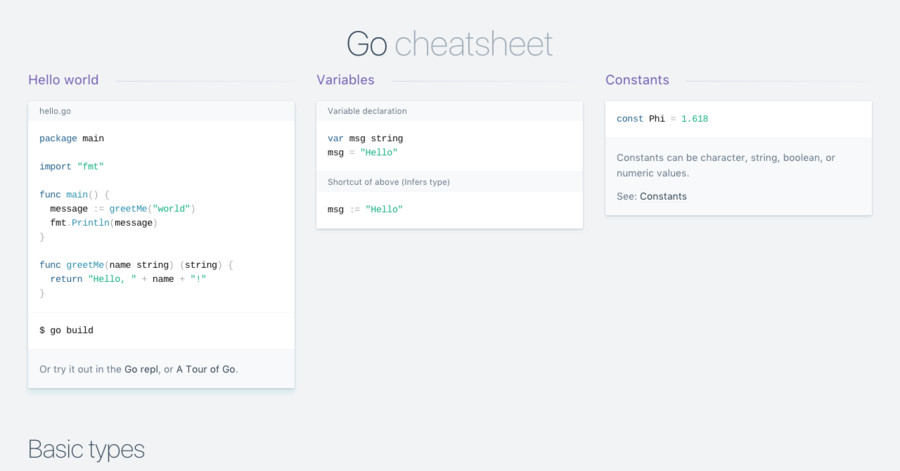The width and height of the screenshot is (900, 471).
Task: Click the var msg string code line
Action: click(365, 138)
